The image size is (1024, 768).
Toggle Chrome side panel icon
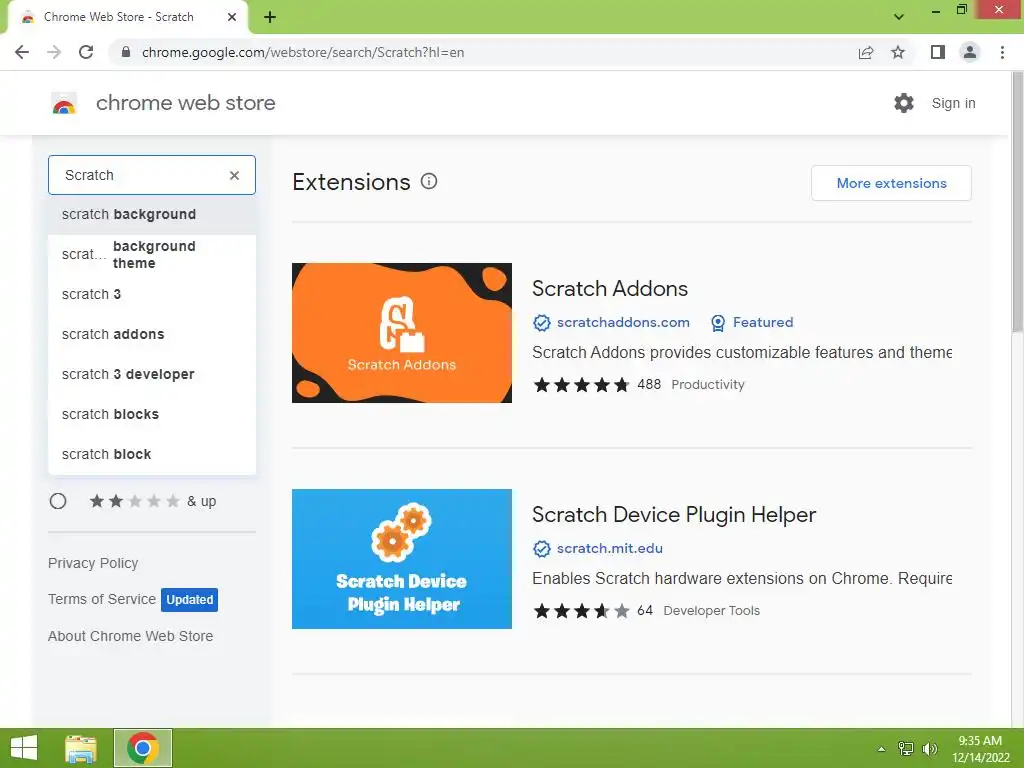(x=938, y=52)
